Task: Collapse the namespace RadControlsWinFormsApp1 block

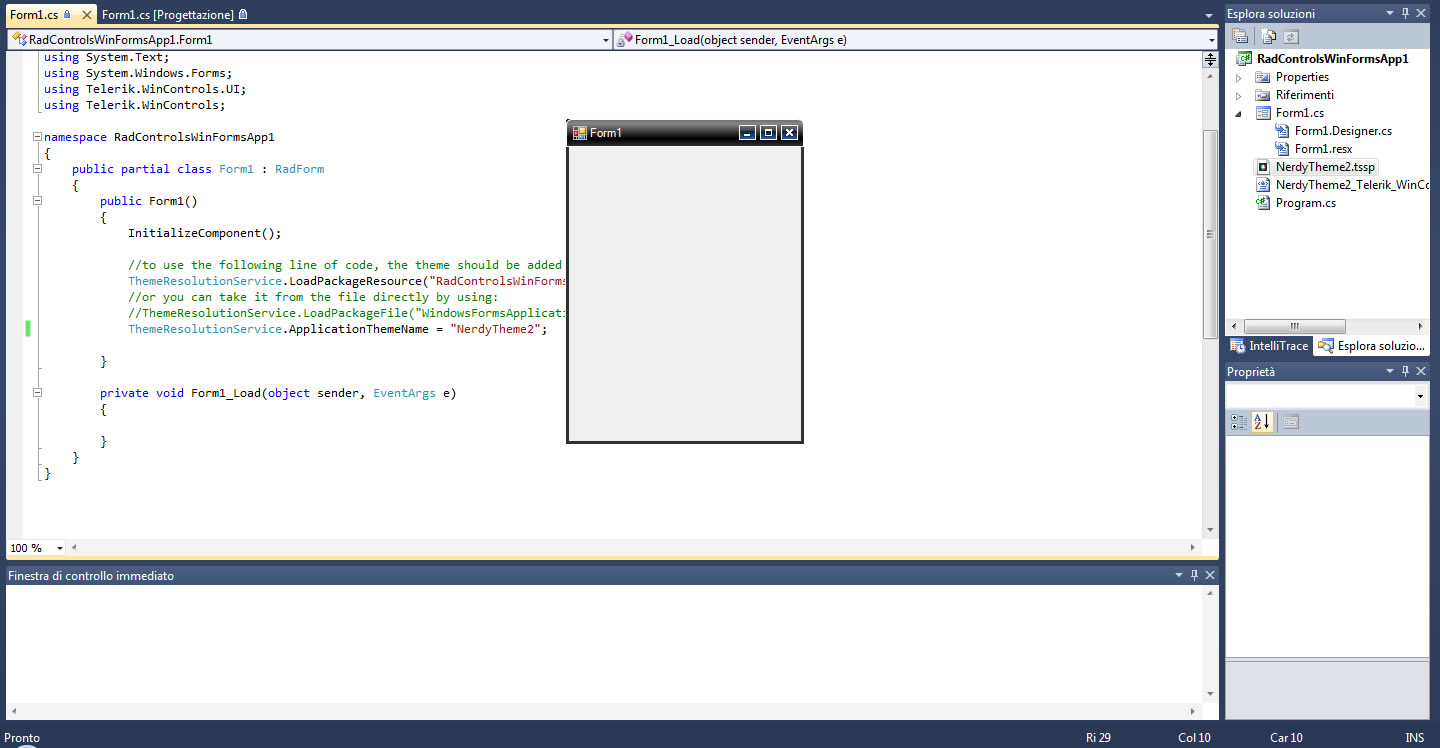Action: pos(37,137)
